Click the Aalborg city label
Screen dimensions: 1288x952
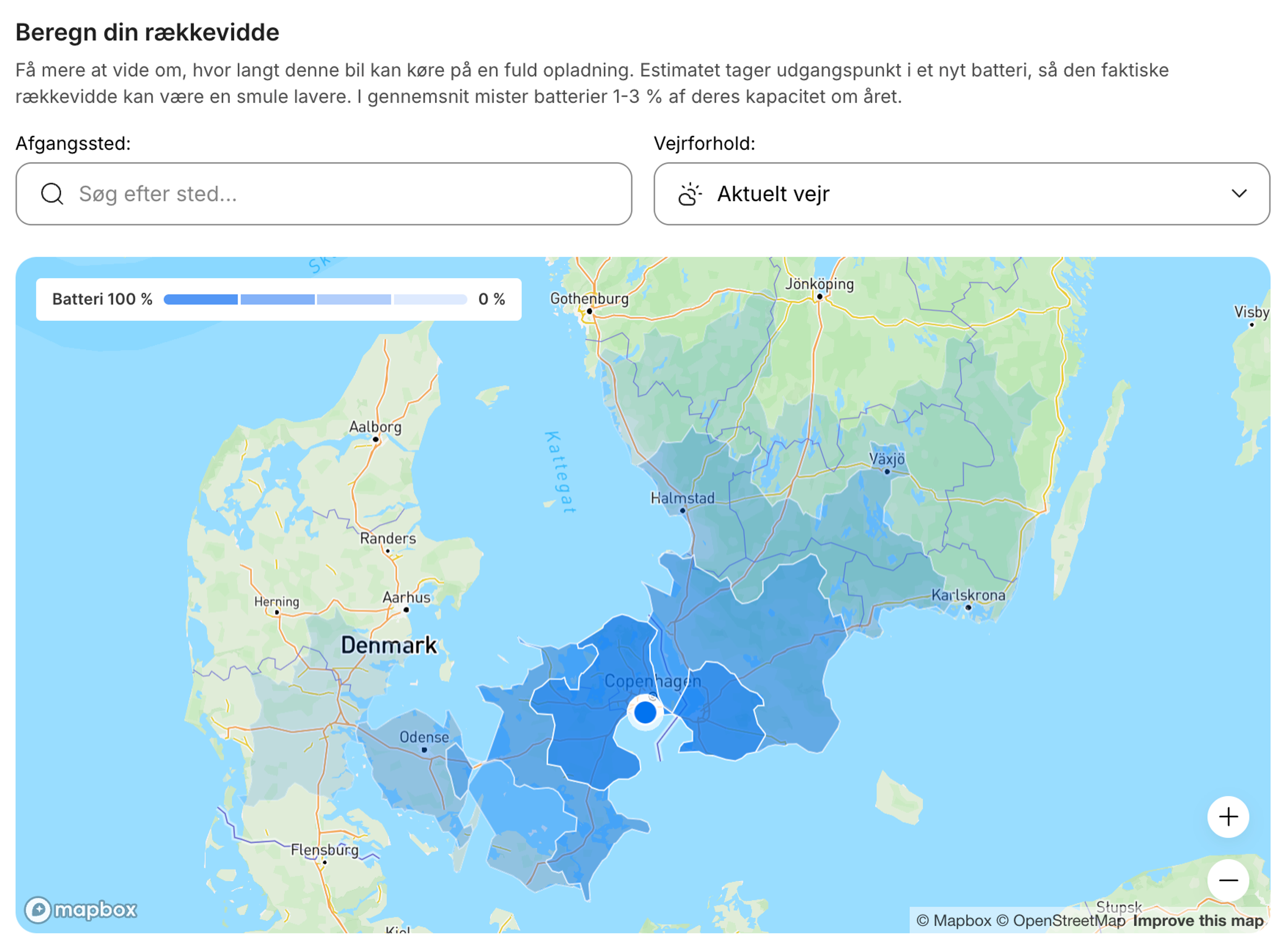[x=375, y=427]
